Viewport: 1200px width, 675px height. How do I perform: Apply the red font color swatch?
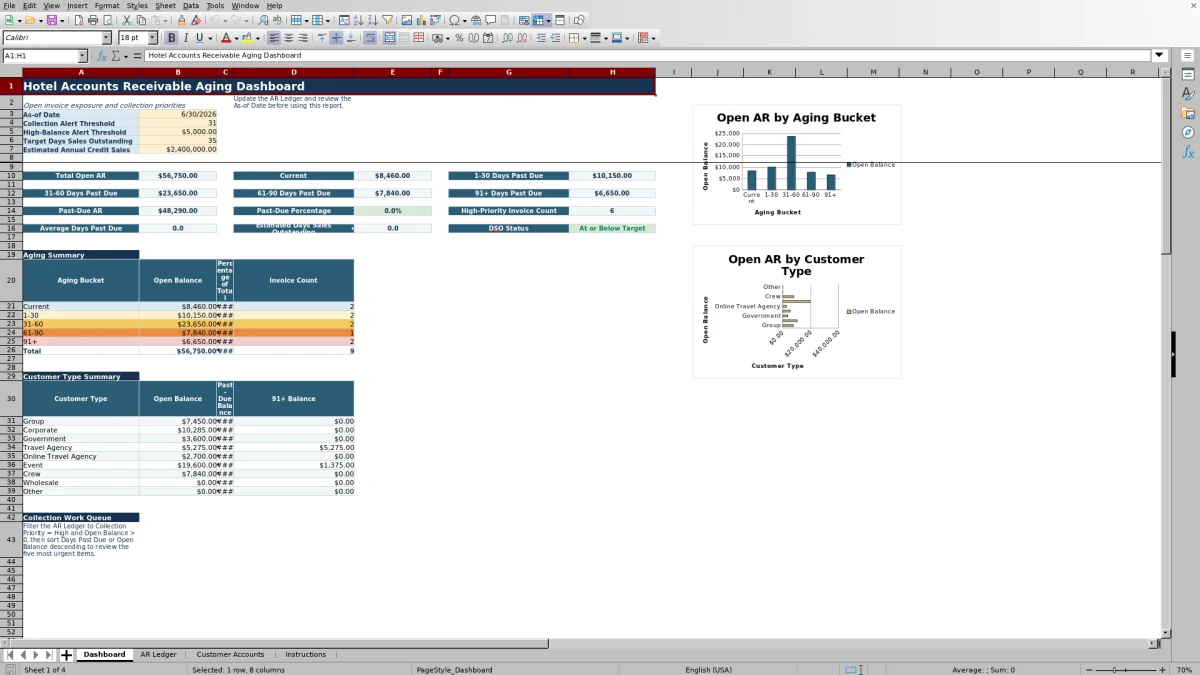pos(226,38)
